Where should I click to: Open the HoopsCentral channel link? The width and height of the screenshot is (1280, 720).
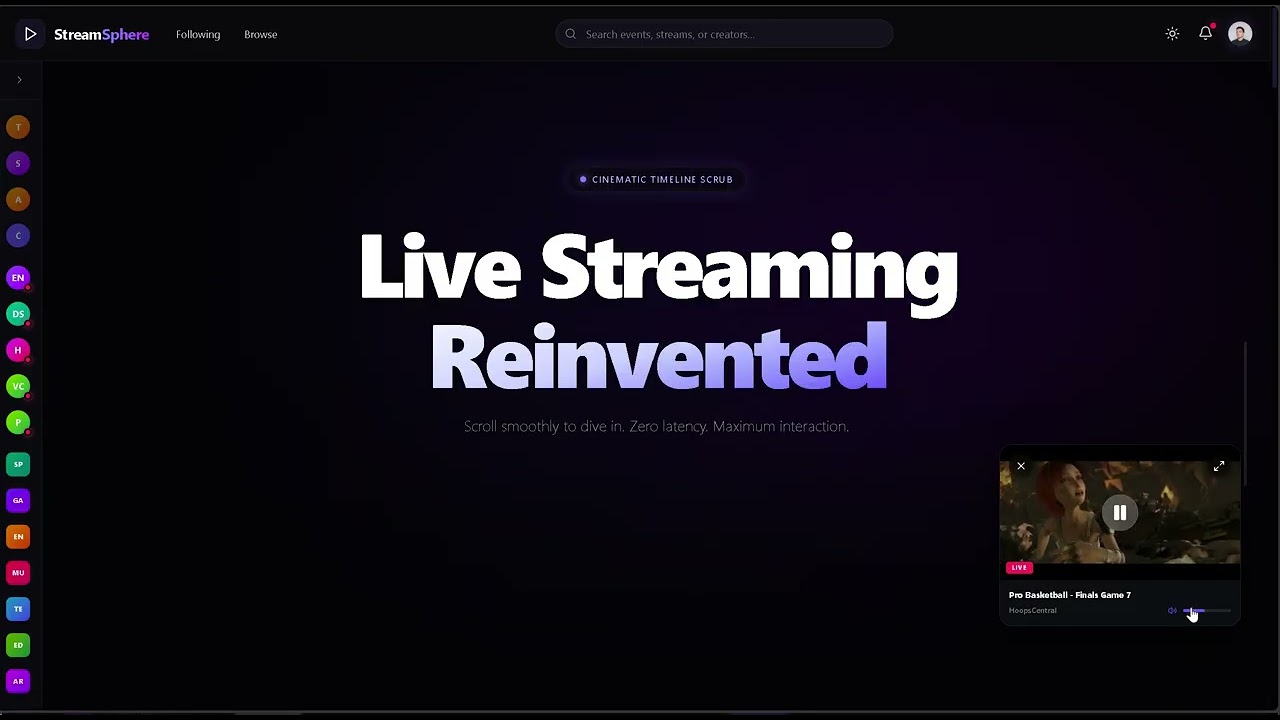1032,611
